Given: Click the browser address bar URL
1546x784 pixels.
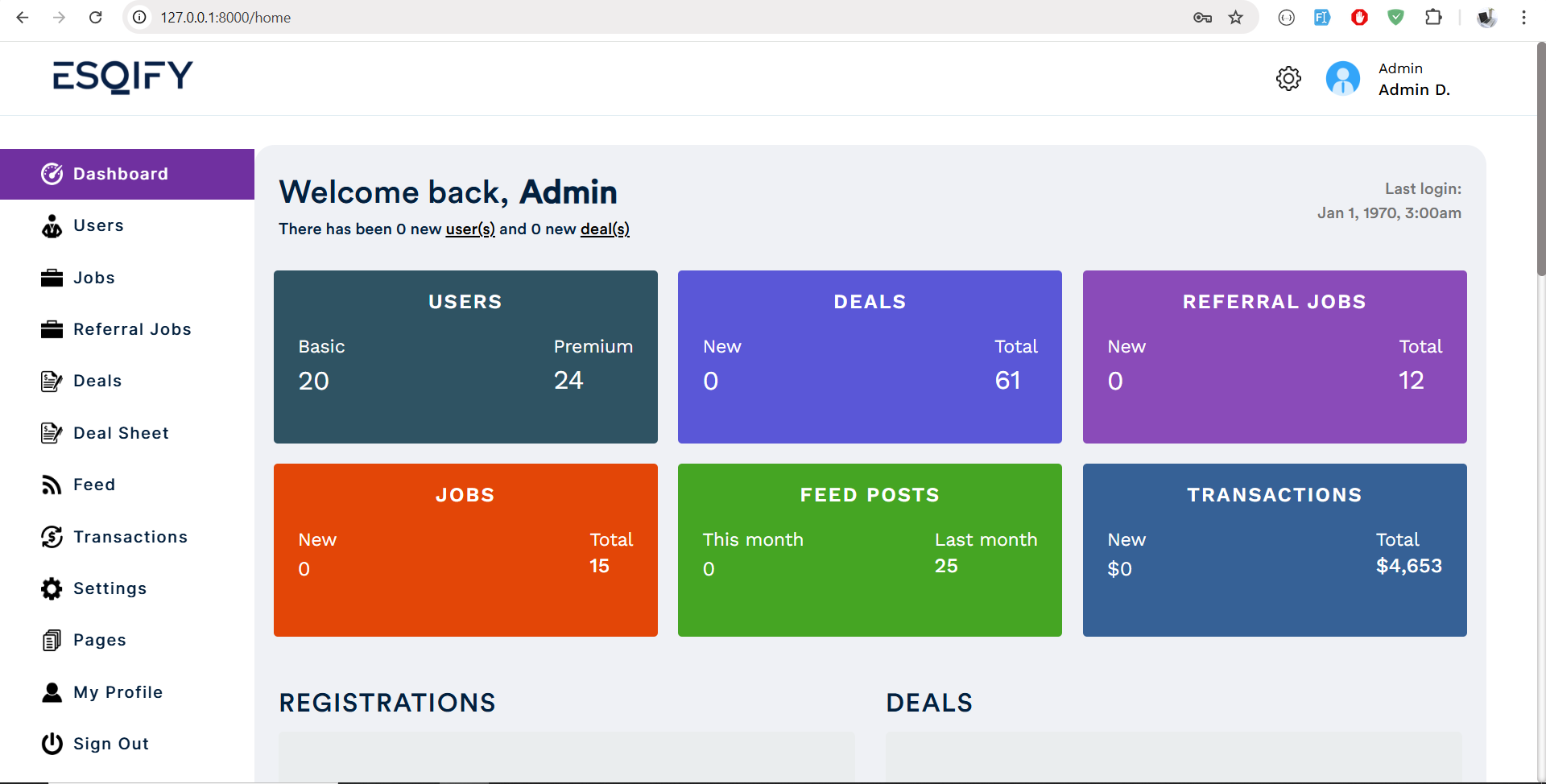Looking at the screenshot, I should [225, 18].
